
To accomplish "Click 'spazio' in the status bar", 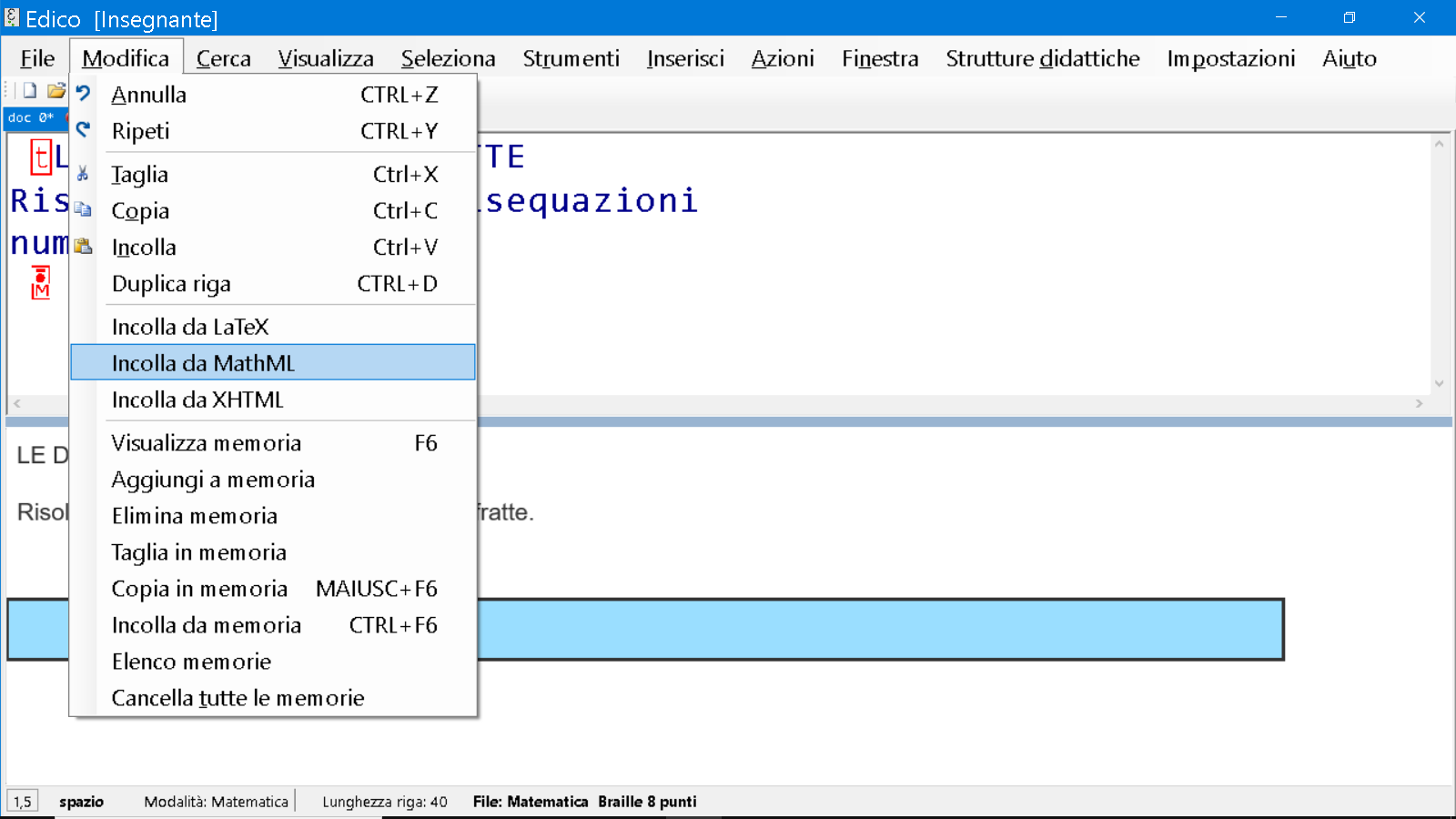I will [x=82, y=802].
